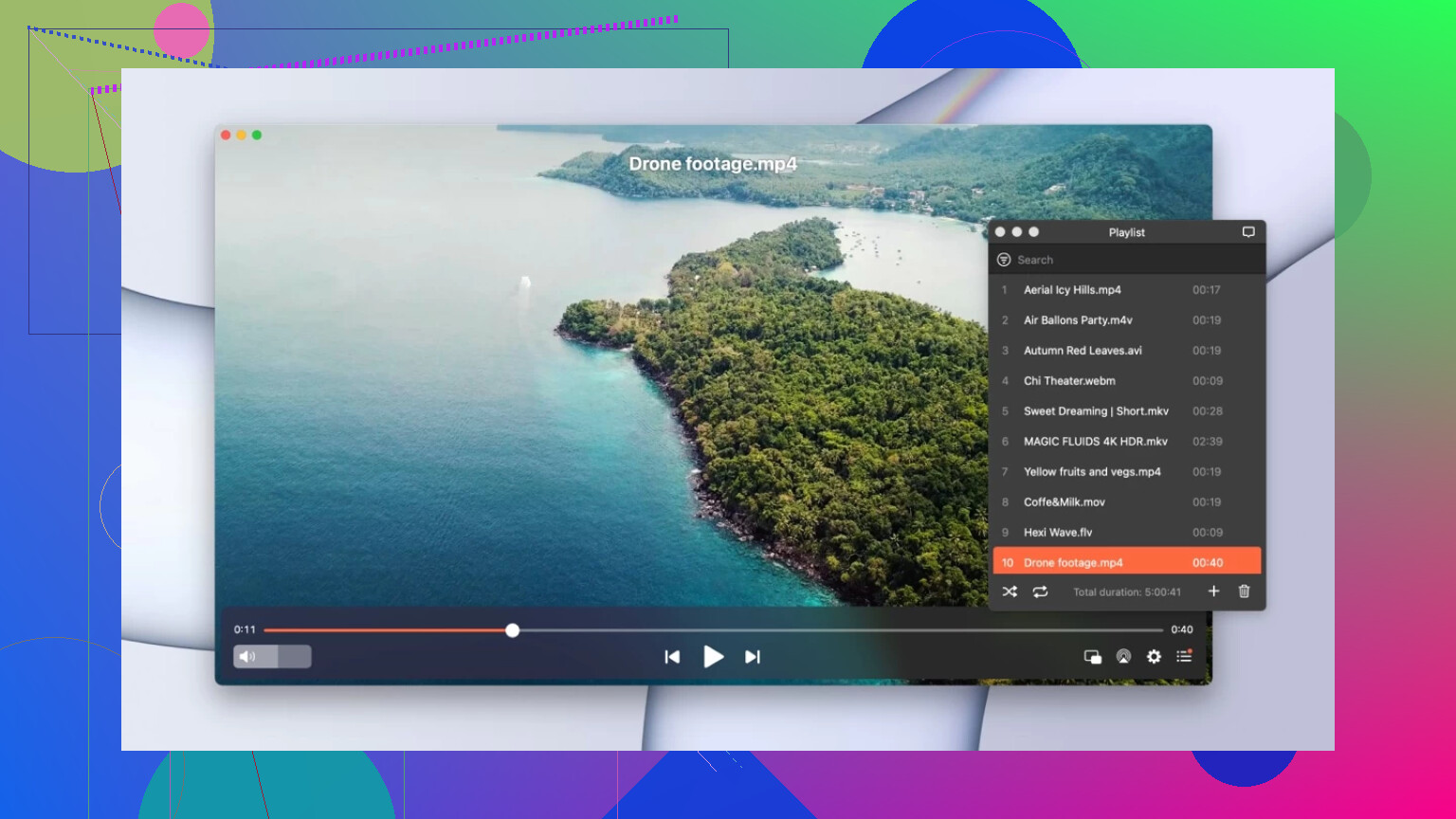The width and height of the screenshot is (1456, 819).
Task: Skip to the previous track
Action: pos(672,657)
